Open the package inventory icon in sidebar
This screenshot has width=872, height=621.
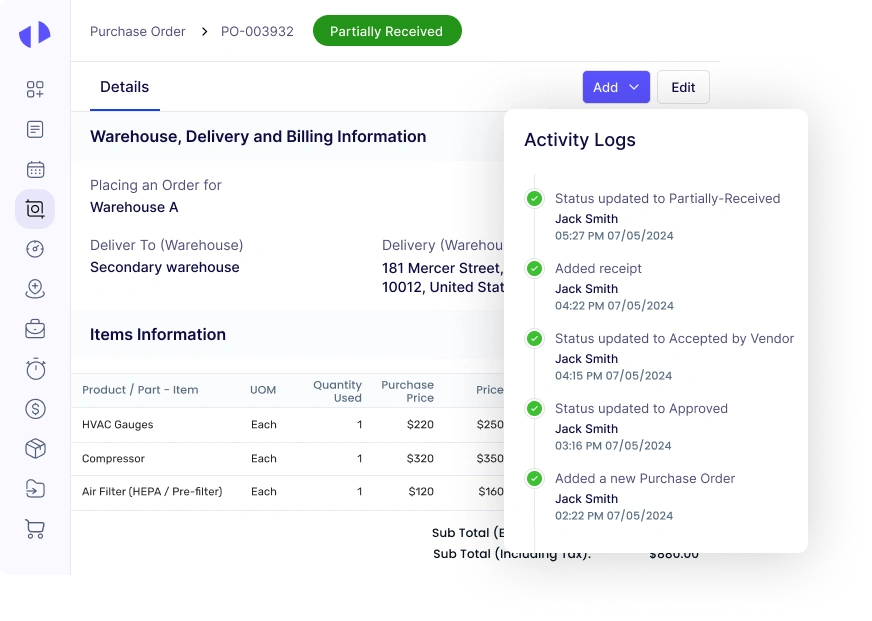35,449
